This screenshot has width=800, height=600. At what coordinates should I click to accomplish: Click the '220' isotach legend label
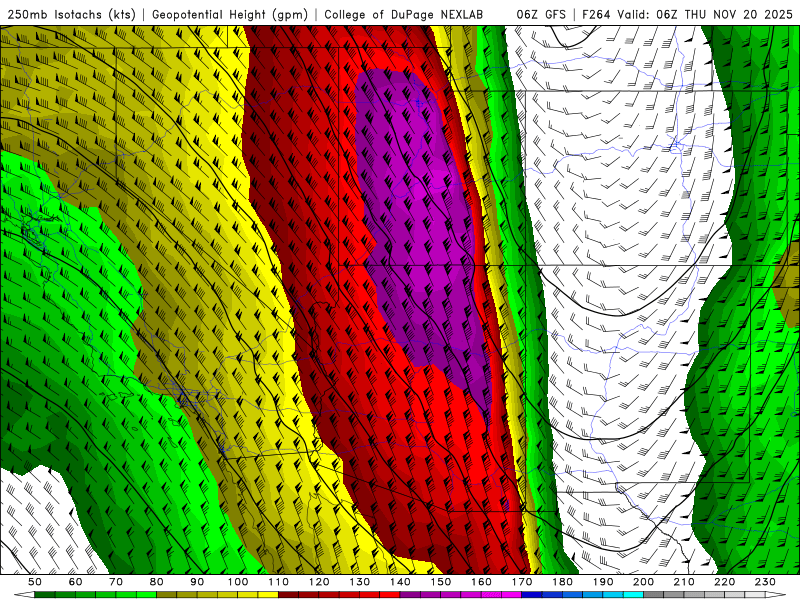tap(724, 582)
